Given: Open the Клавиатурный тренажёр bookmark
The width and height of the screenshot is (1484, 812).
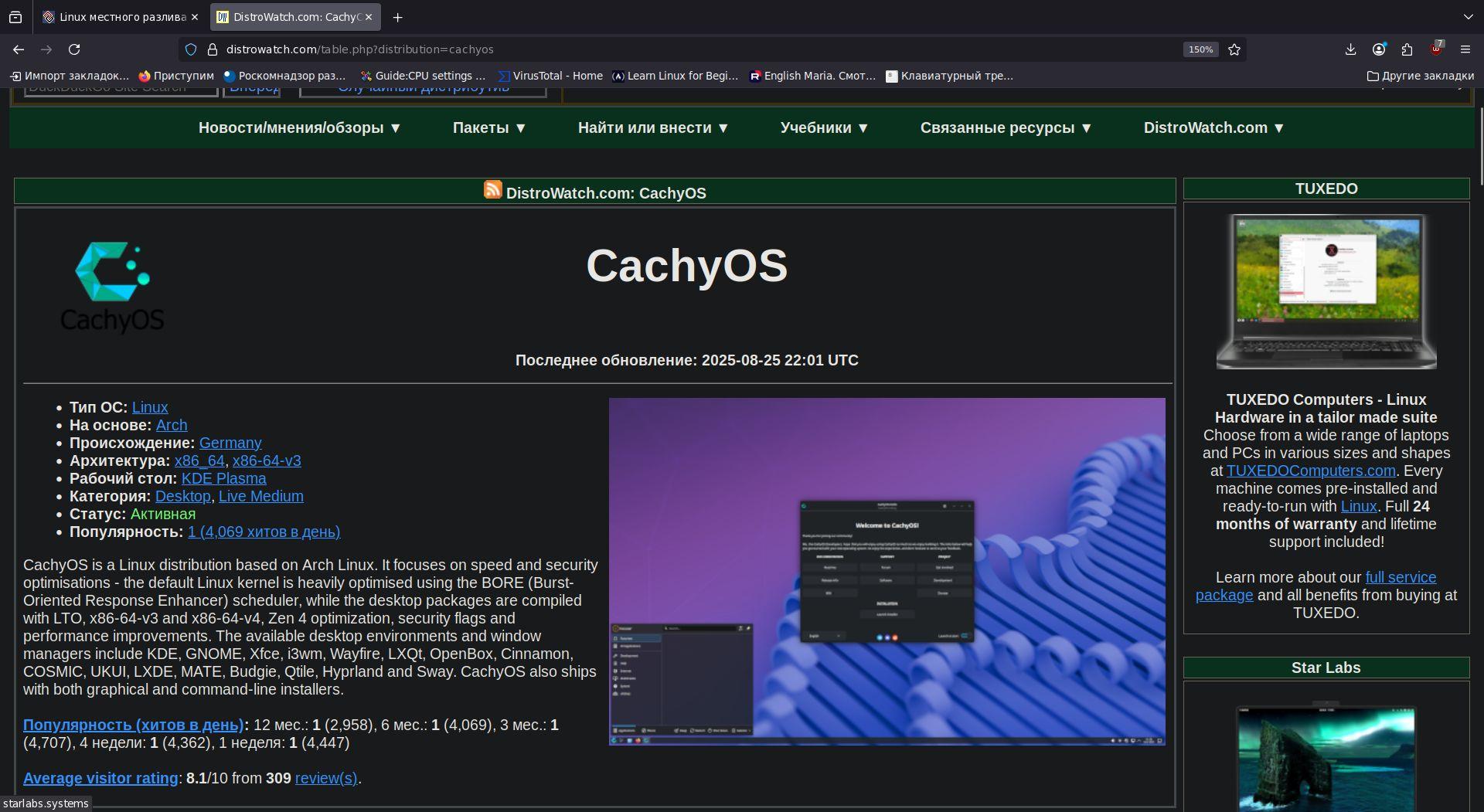Looking at the screenshot, I should pyautogui.click(x=949, y=76).
